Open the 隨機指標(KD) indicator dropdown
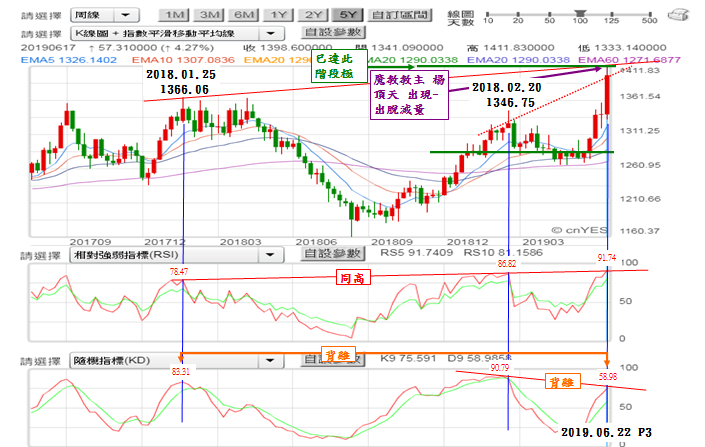The image size is (705, 447). (177, 361)
